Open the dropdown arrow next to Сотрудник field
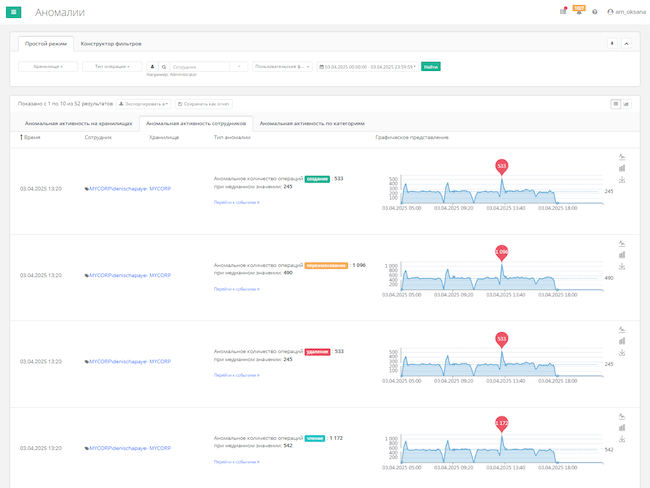This screenshot has width=650, height=488. tap(239, 66)
